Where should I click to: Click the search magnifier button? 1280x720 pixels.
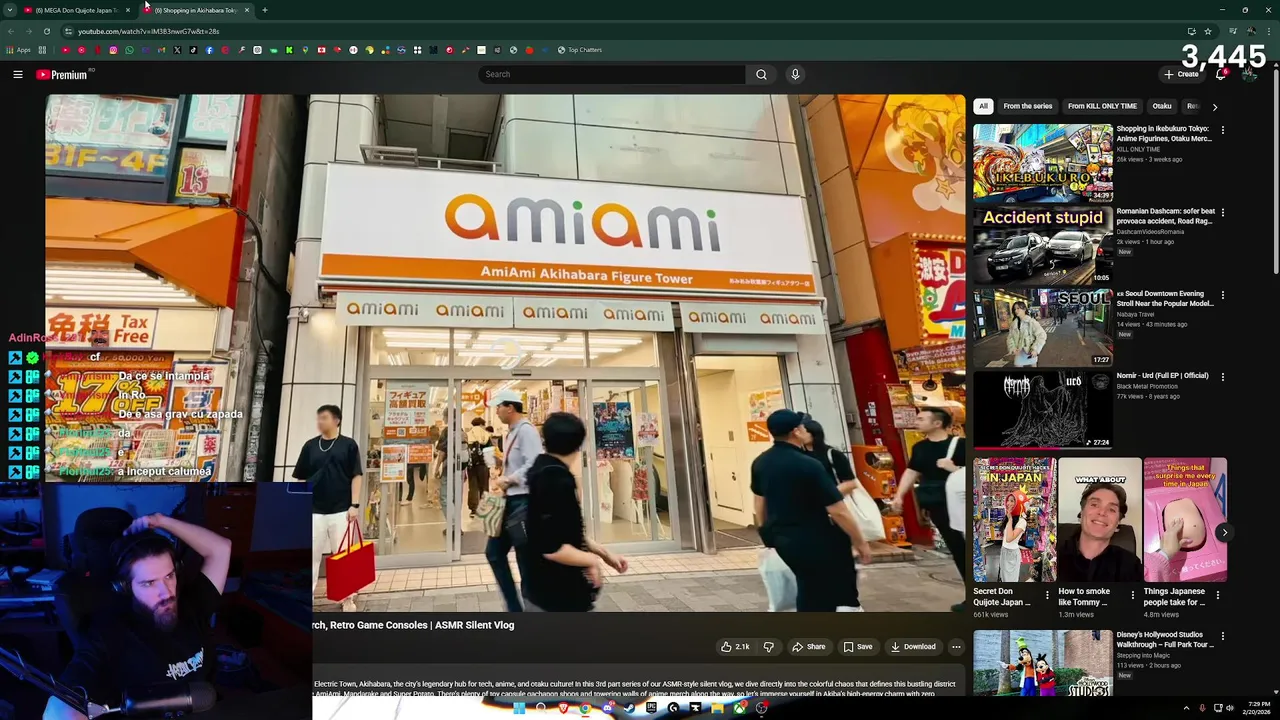(761, 74)
